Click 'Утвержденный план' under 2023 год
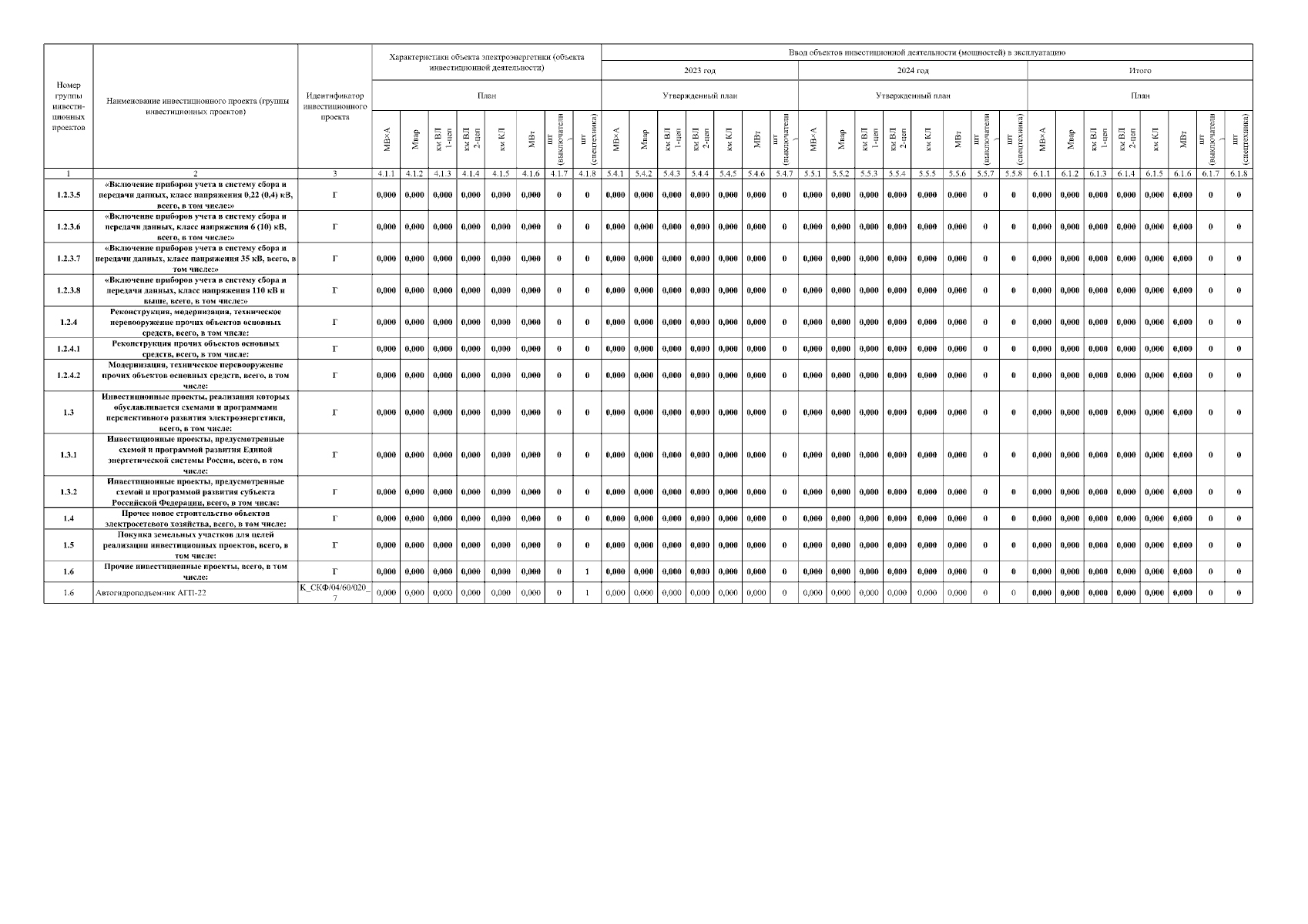Screen dimensions: 1308x924 (699, 96)
